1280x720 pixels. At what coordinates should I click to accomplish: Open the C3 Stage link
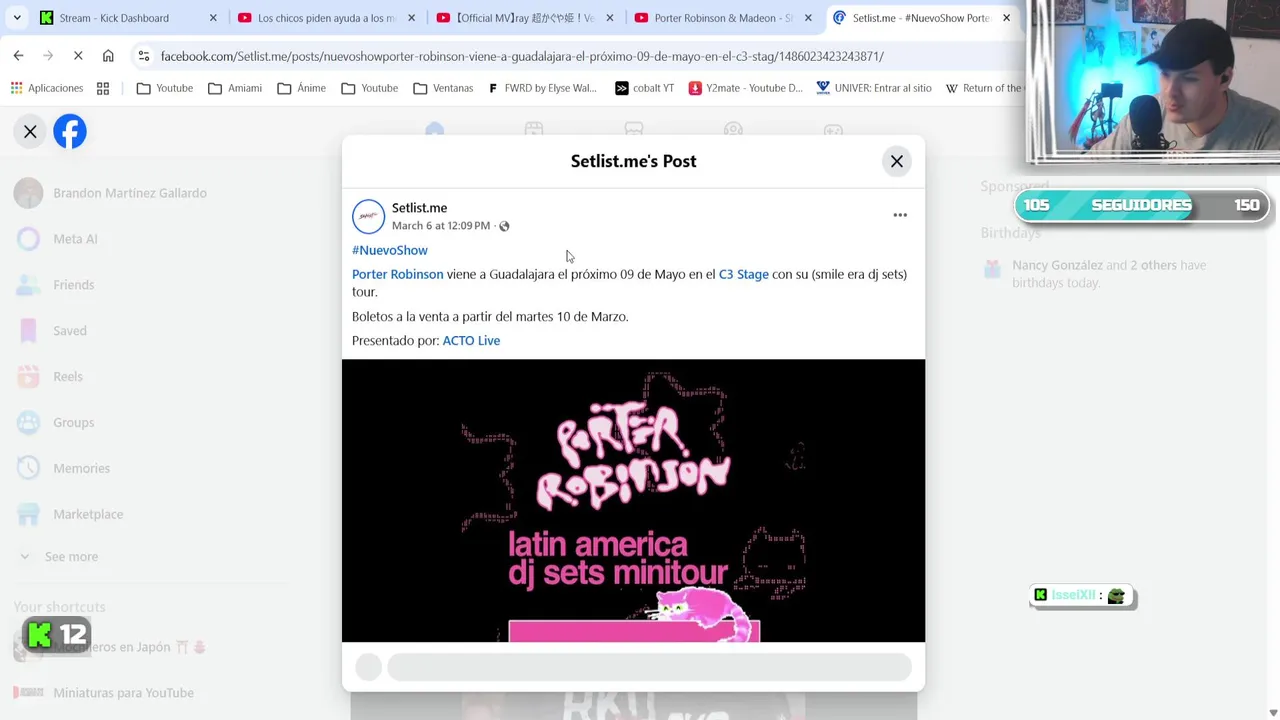click(x=744, y=274)
